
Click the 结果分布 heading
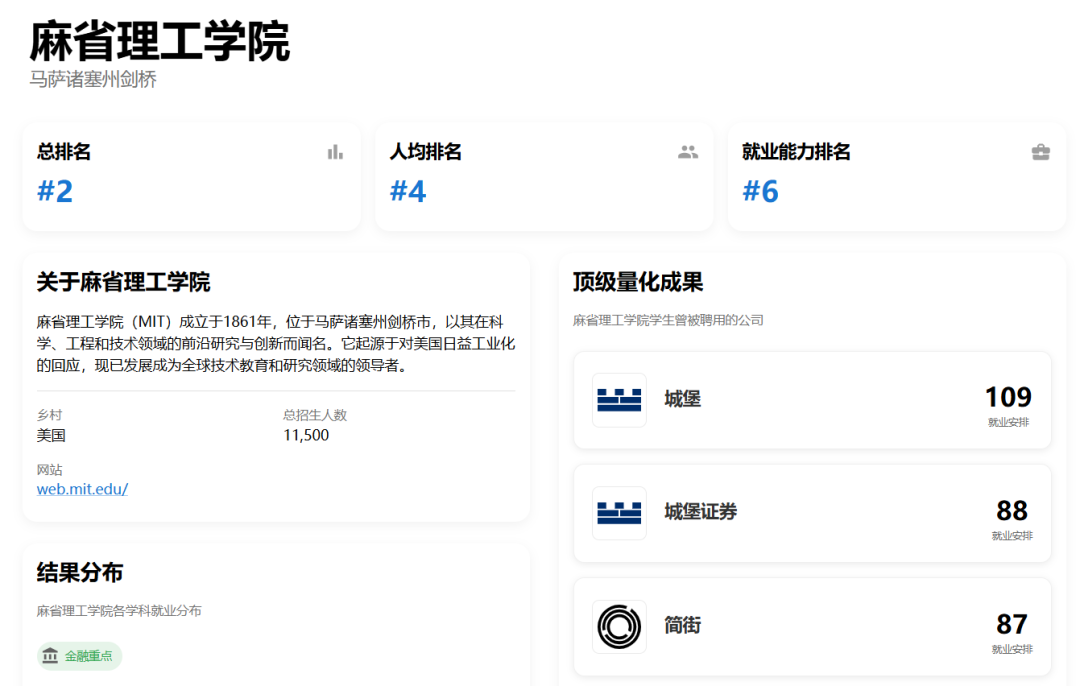[x=80, y=573]
